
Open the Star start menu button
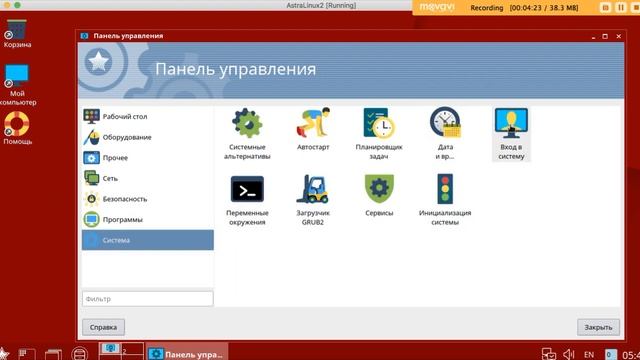[3, 354]
